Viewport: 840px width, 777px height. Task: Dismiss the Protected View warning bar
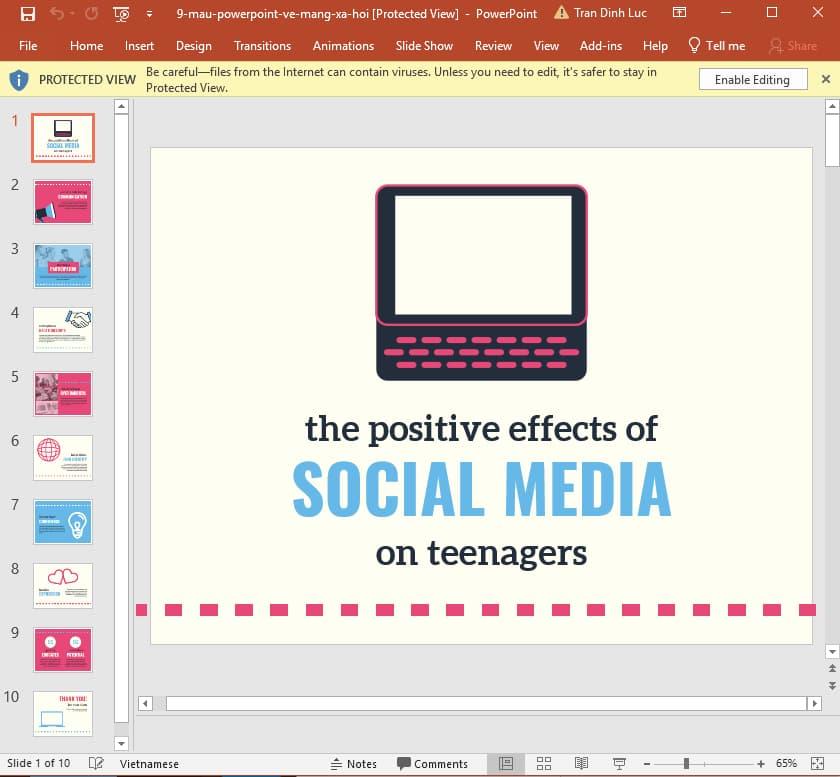coord(826,78)
